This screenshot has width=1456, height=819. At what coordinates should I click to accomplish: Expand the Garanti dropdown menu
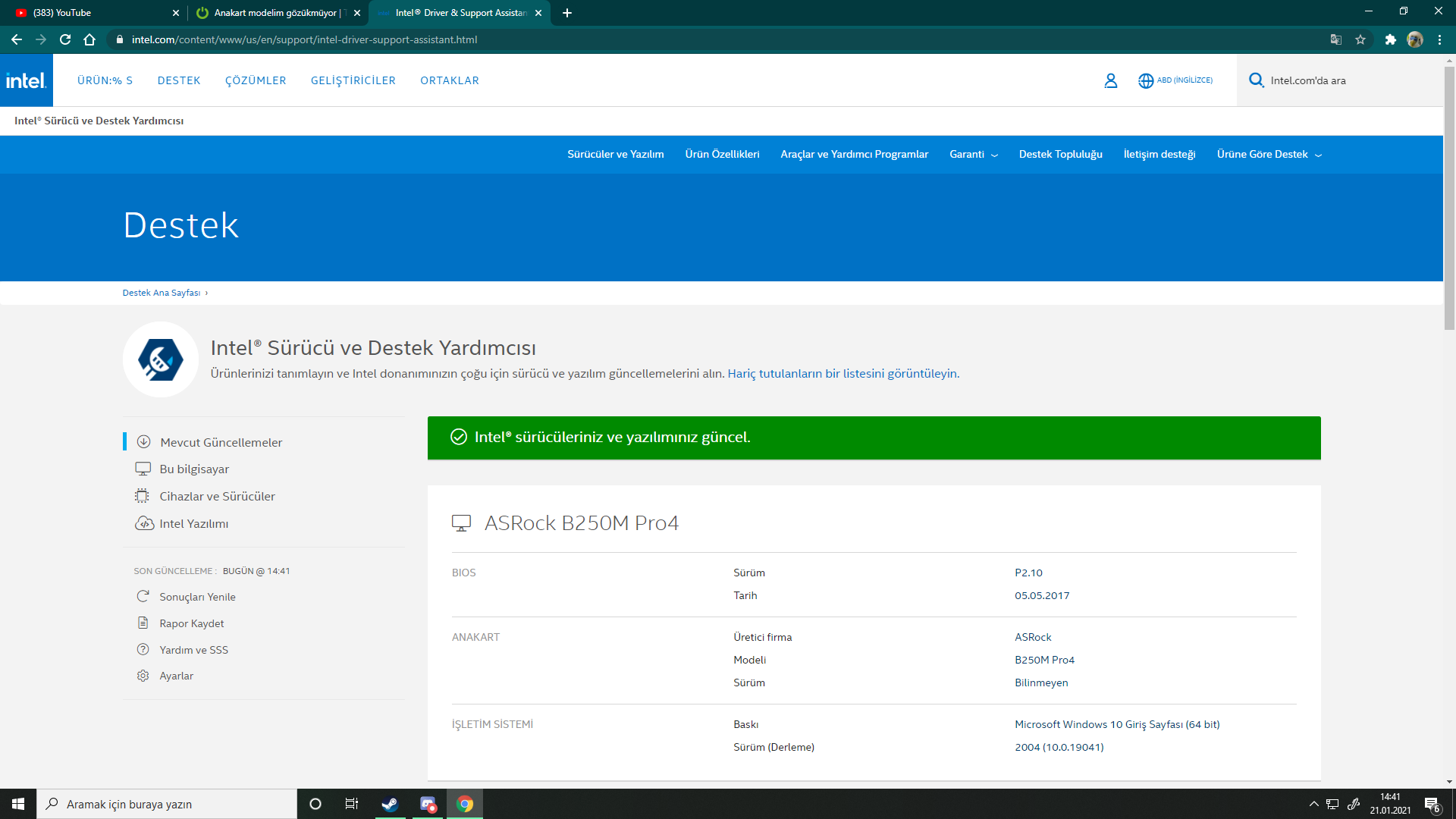pos(973,154)
